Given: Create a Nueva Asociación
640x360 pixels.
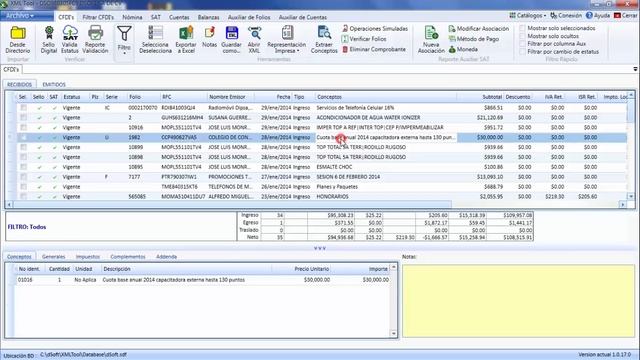Looking at the screenshot, I should click(431, 40).
